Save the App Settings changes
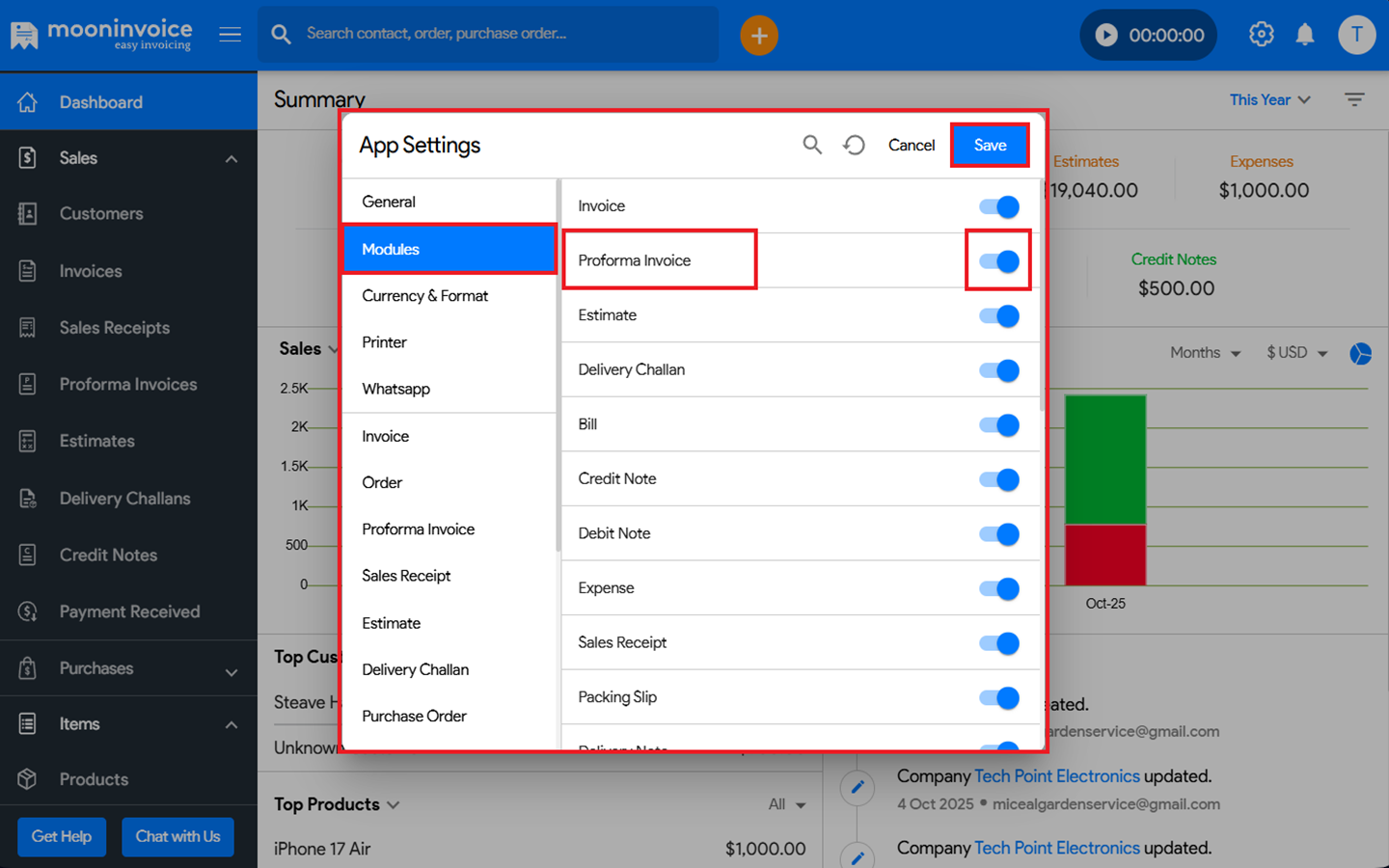This screenshot has width=1389, height=868. [x=990, y=145]
